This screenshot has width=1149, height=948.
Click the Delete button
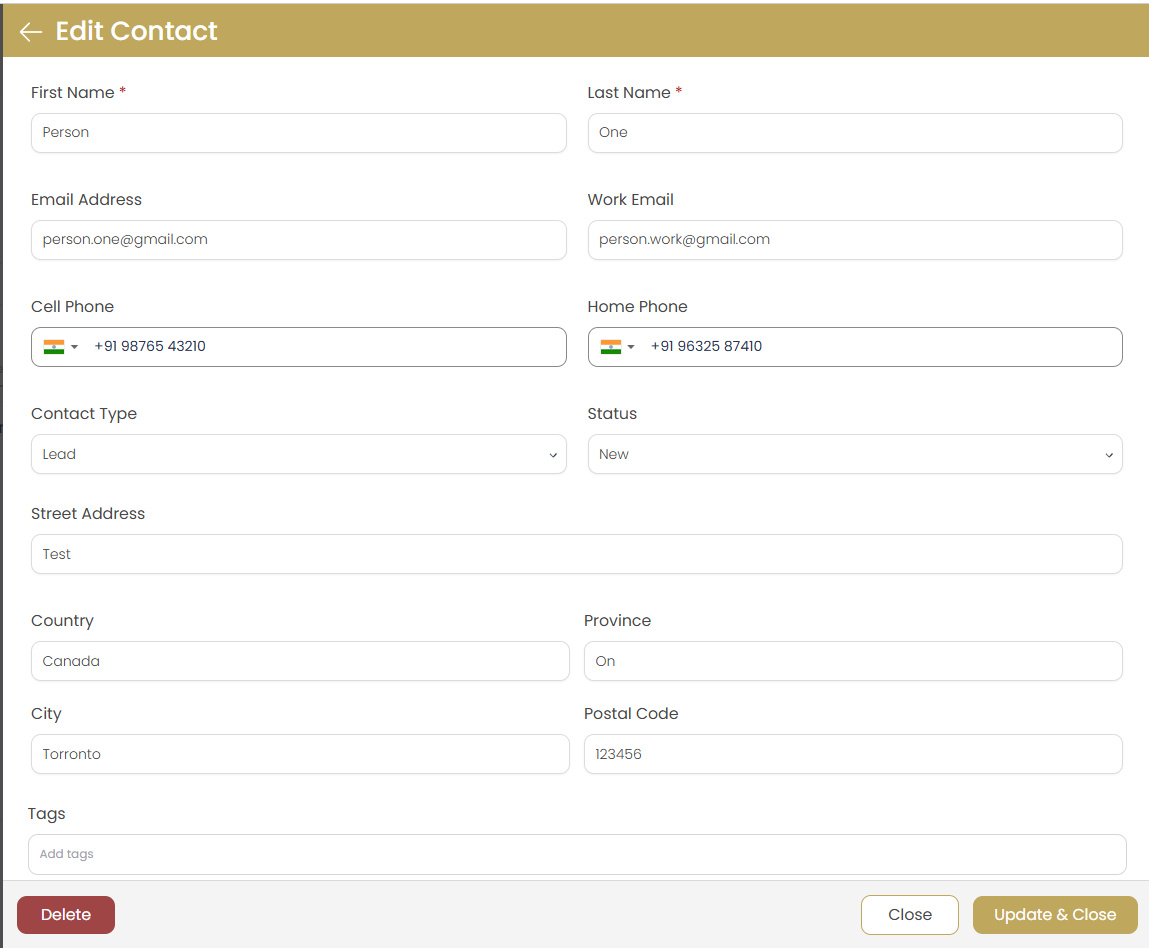65,914
